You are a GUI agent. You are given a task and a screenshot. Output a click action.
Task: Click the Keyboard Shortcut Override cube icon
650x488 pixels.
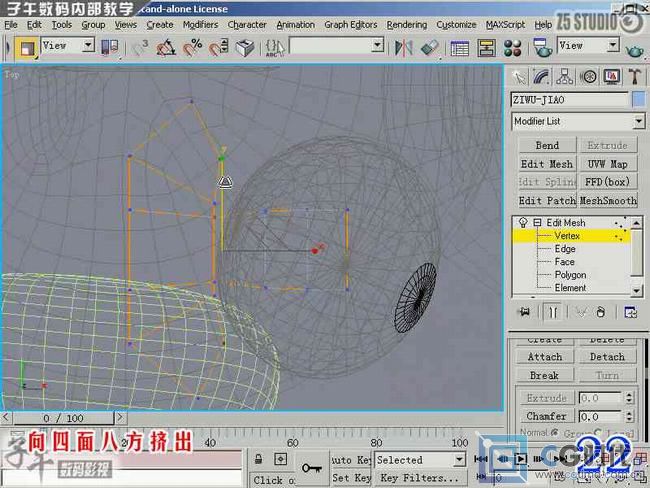pyautogui.click(x=245, y=48)
